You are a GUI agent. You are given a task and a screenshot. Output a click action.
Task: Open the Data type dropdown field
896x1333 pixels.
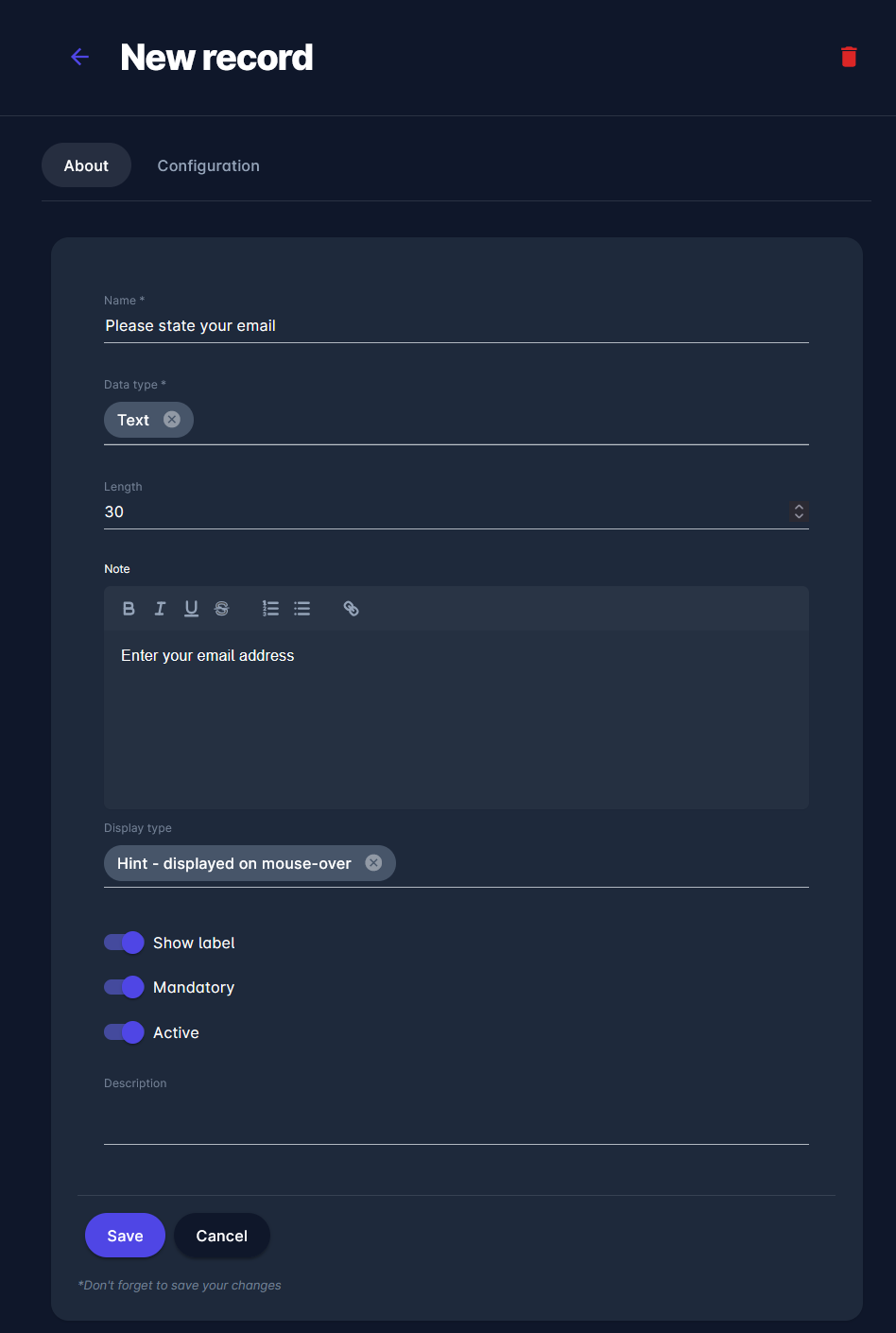pos(501,421)
